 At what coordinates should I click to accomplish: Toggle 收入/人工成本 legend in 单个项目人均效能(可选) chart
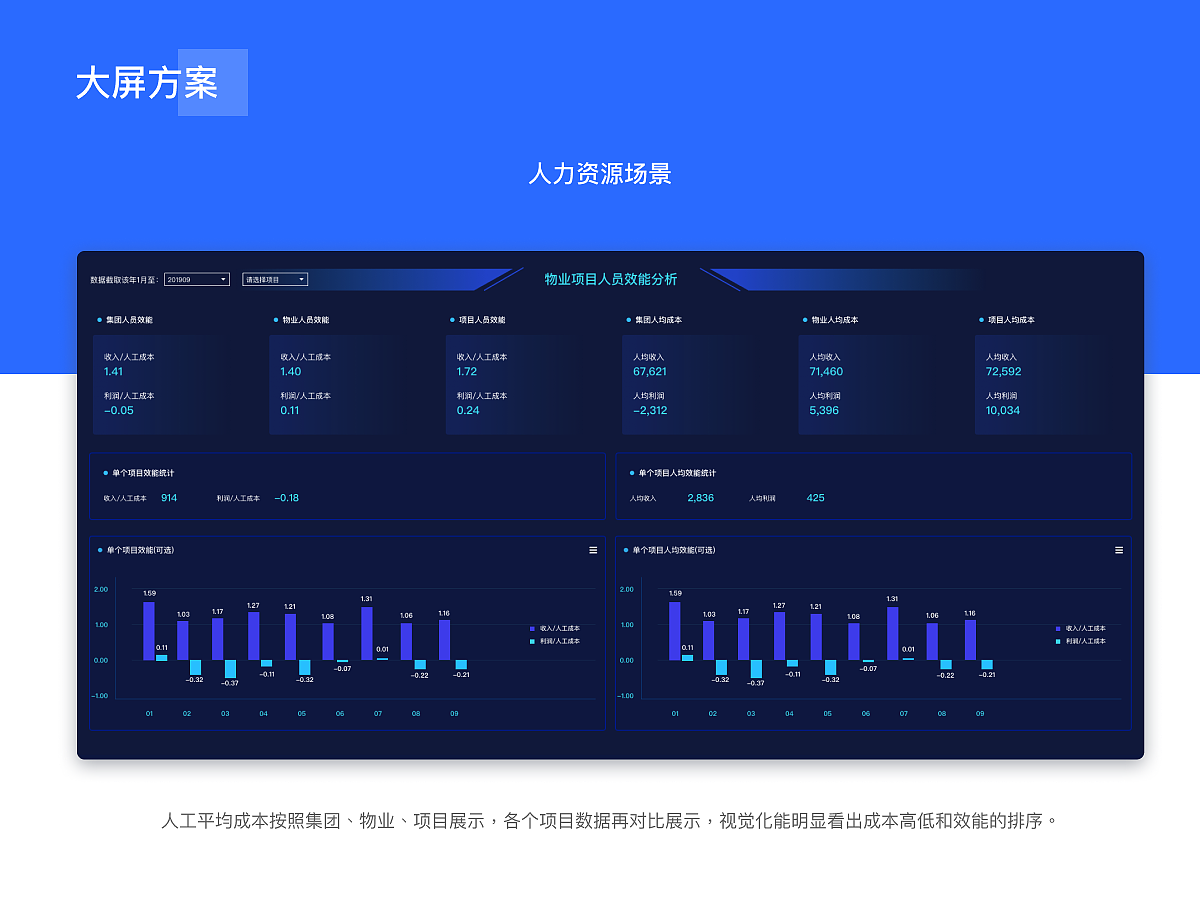tap(1080, 628)
